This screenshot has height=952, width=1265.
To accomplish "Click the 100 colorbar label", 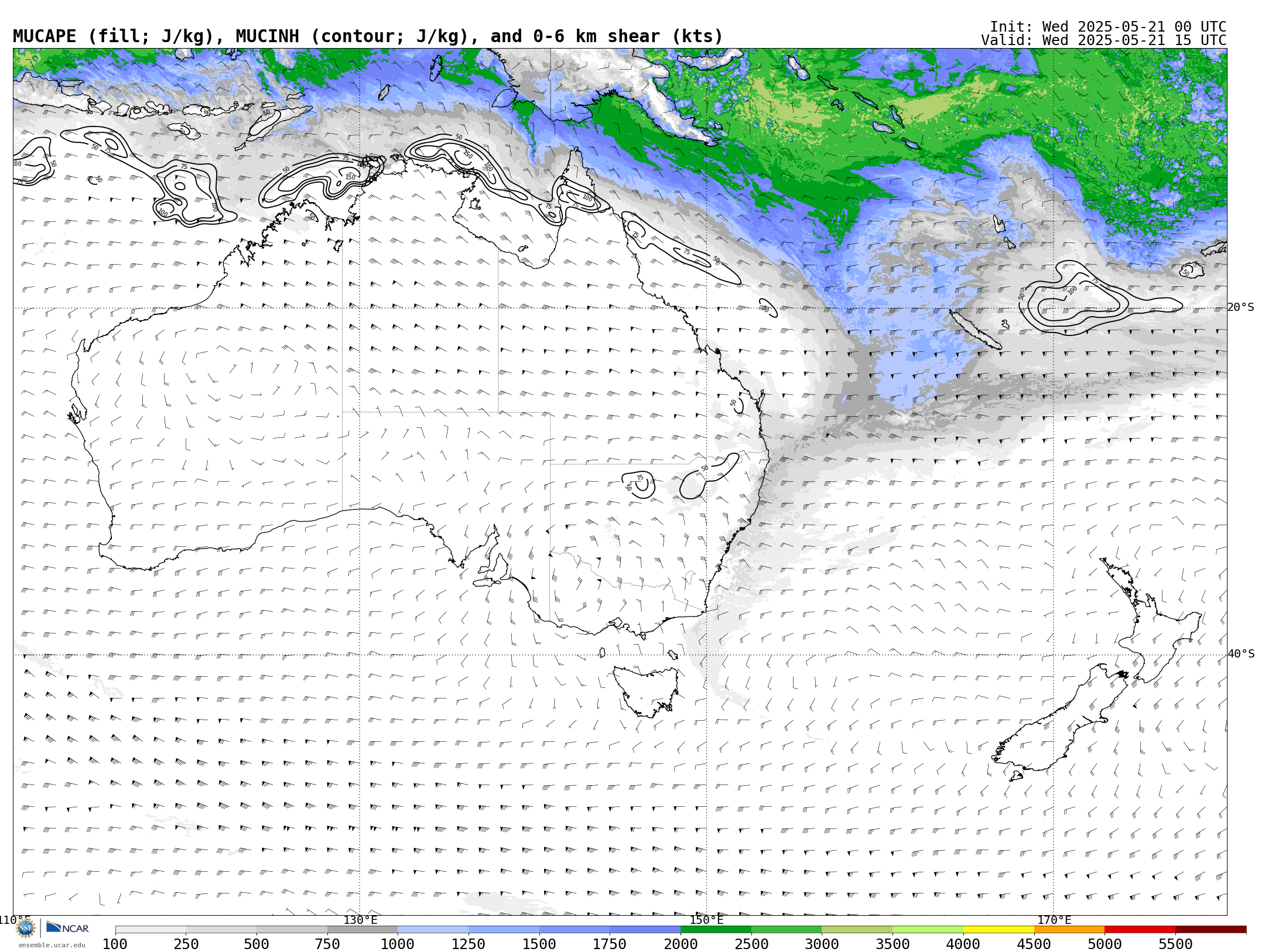I will pos(115,944).
